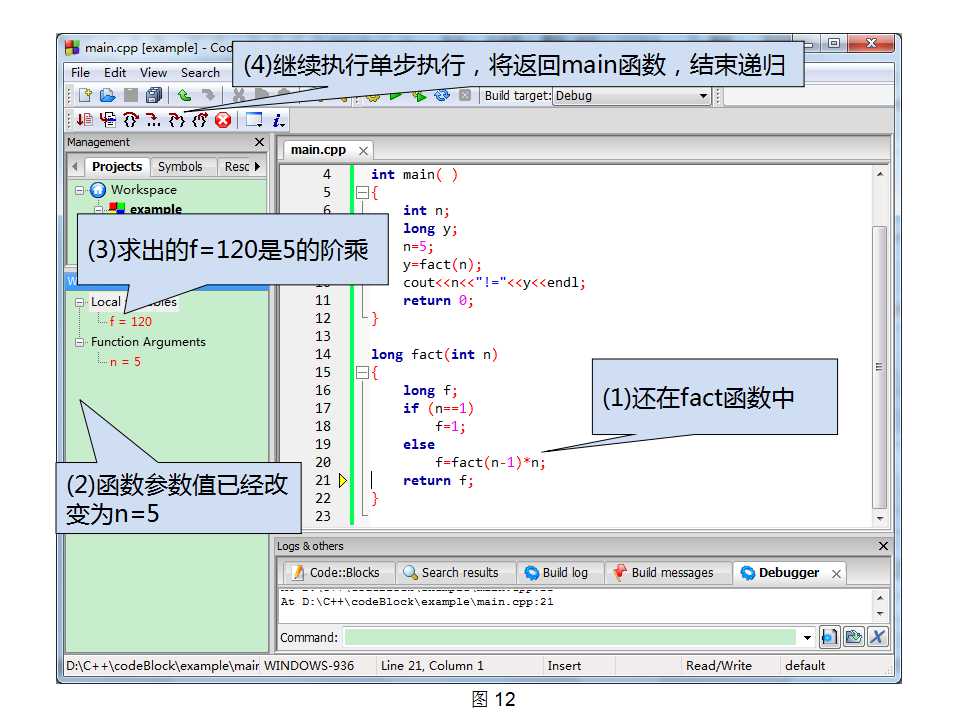Click the left arrow of the Management tabs
The image size is (960, 720).
75,167
